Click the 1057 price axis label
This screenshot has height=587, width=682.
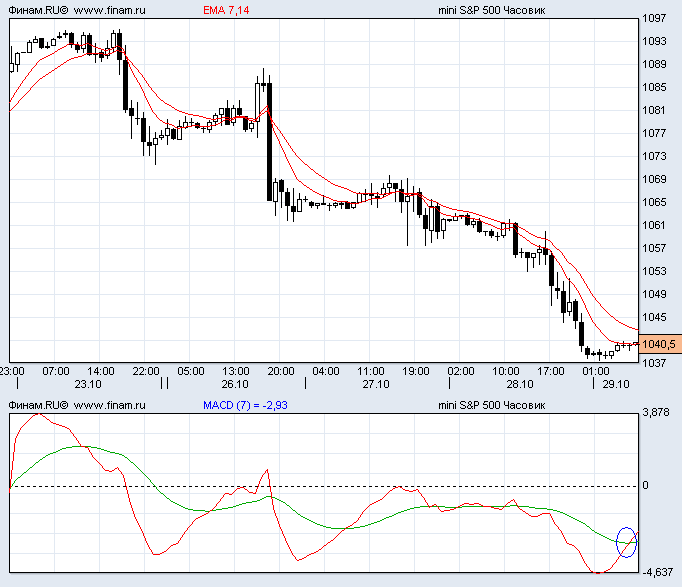[654, 248]
